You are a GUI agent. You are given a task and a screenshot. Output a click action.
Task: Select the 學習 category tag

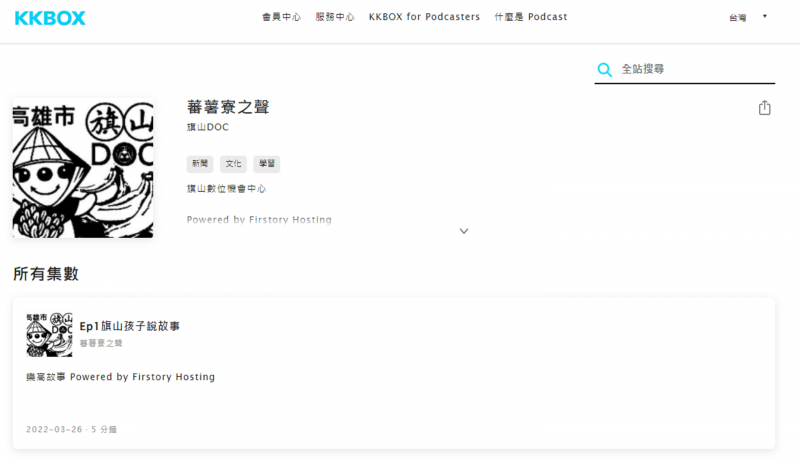tap(267, 164)
